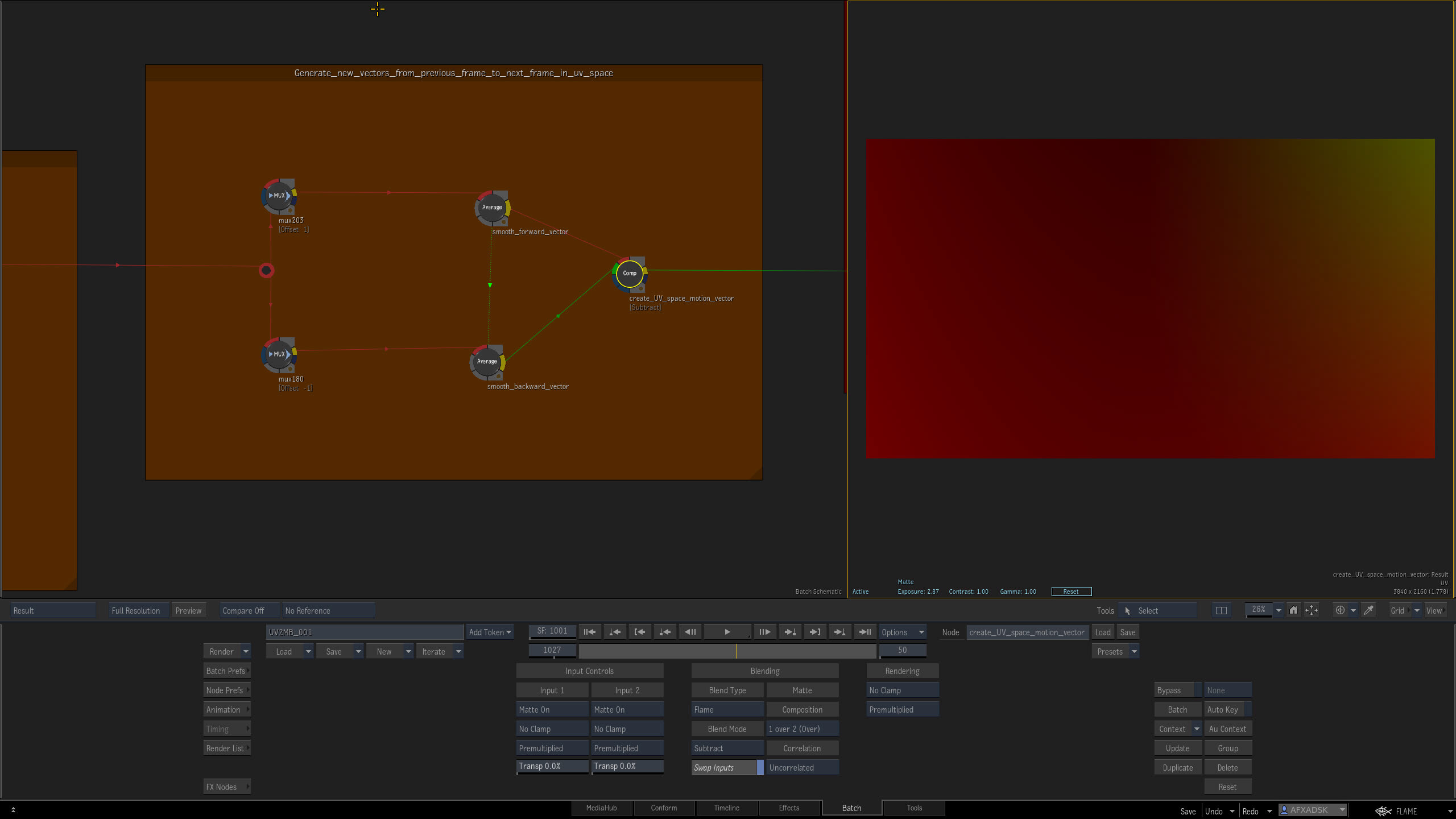This screenshot has height=819, width=1456.
Task: Switch to the Timeline tab
Action: tap(726, 808)
